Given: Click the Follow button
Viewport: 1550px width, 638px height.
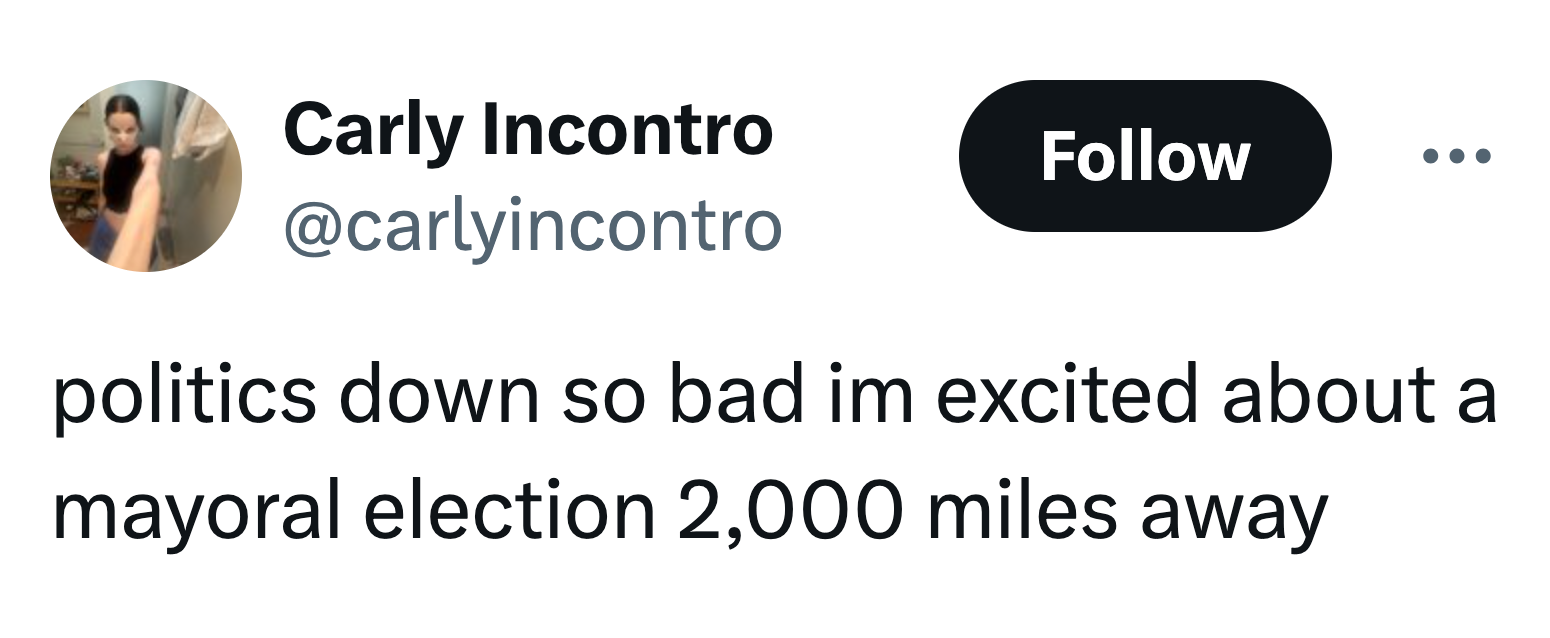Looking at the screenshot, I should click(x=1144, y=156).
